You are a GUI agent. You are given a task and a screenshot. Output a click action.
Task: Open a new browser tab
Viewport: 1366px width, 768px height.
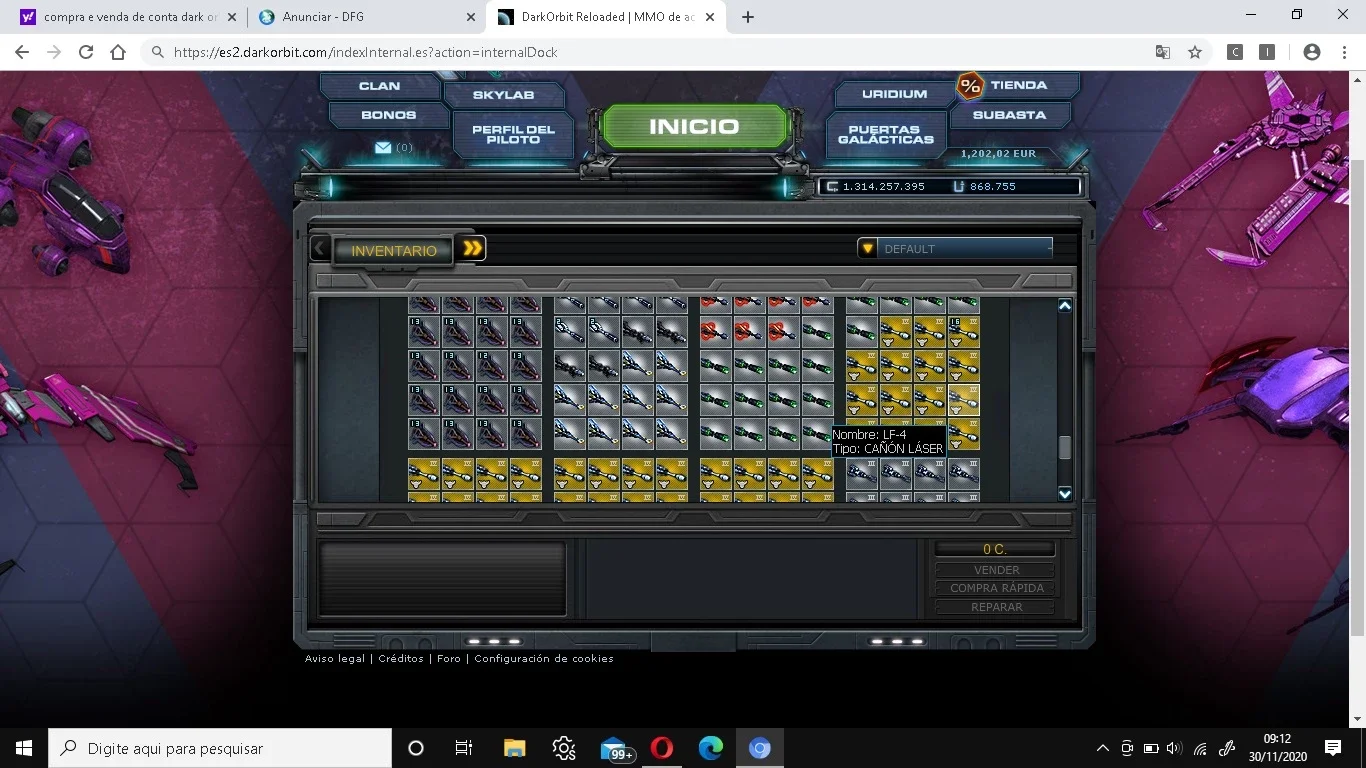[x=748, y=17]
